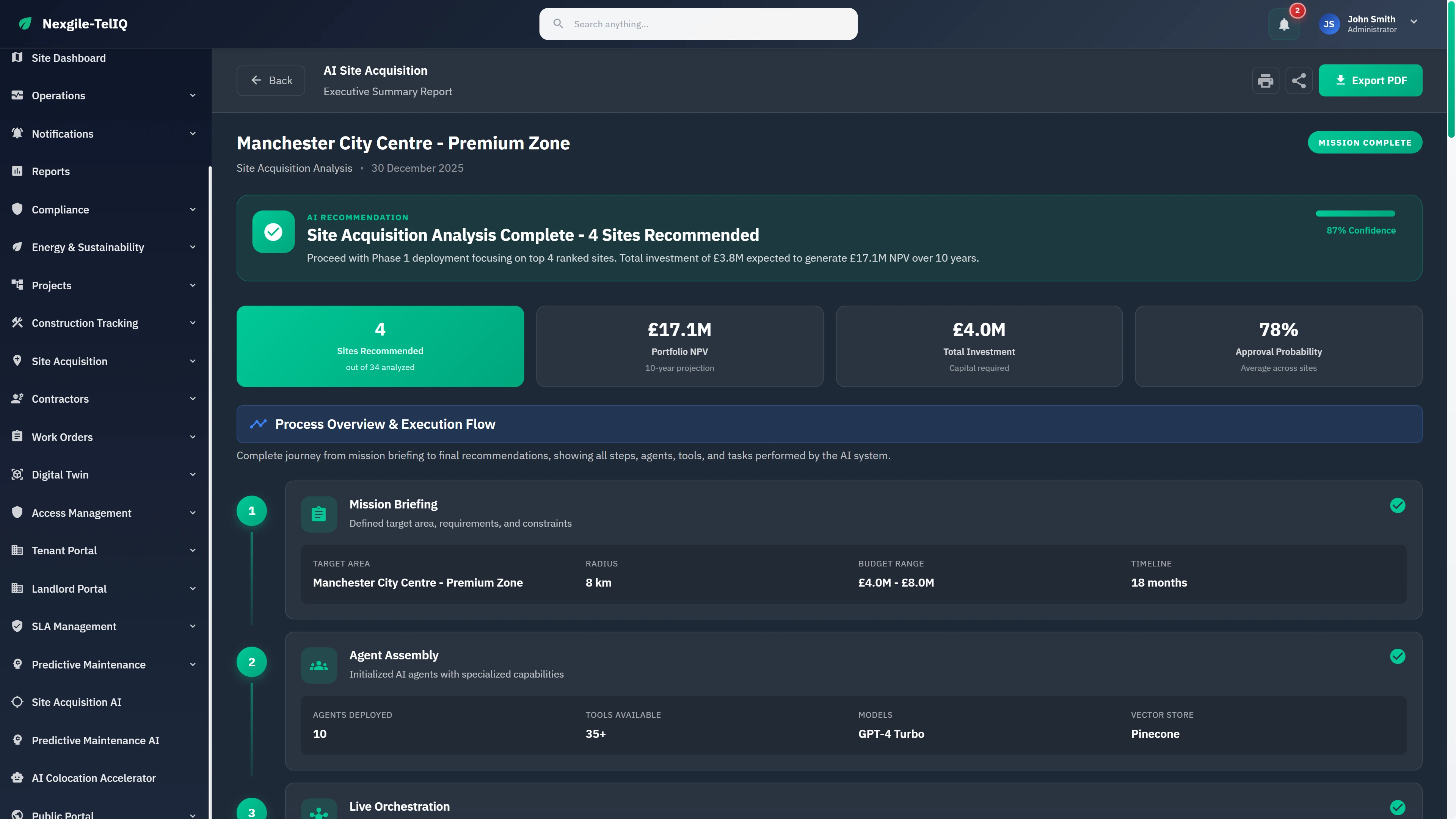The image size is (1456, 819).
Task: Toggle the Mission Briefing completion checkmark
Action: point(1398,505)
